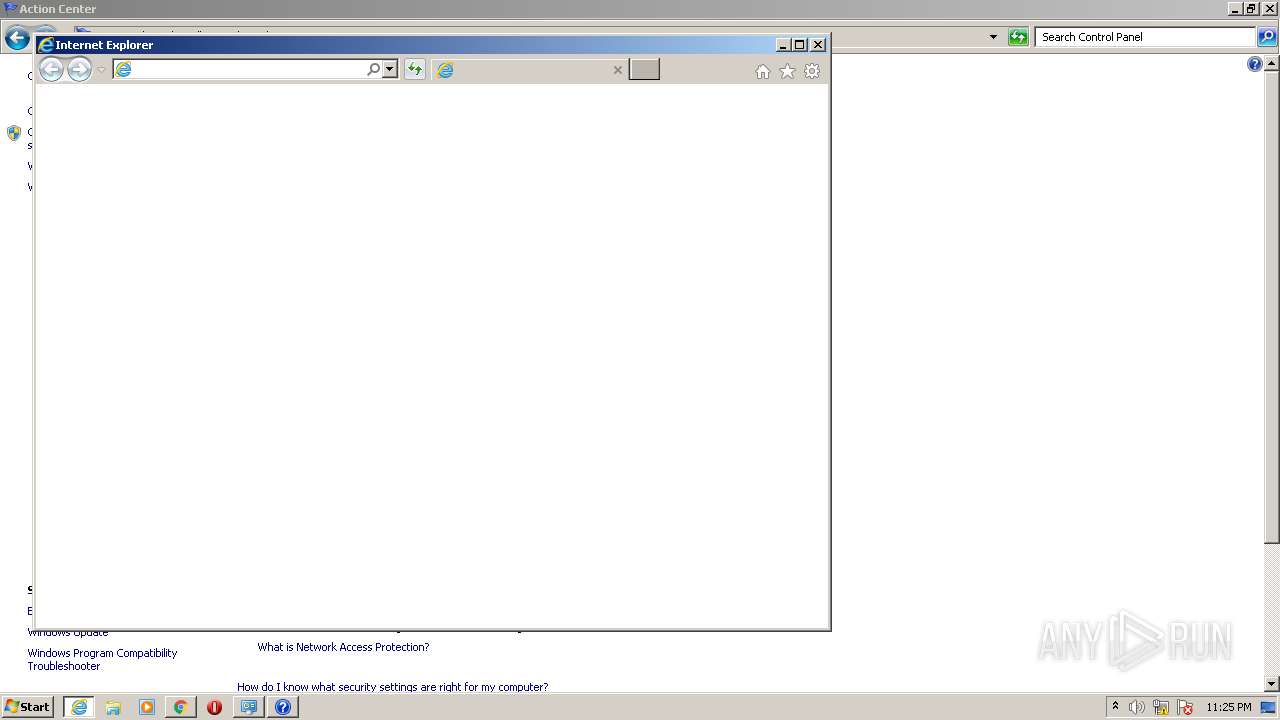Viewport: 1280px width, 720px height.
Task: Maximize the Internet Explorer window
Action: coord(799,45)
